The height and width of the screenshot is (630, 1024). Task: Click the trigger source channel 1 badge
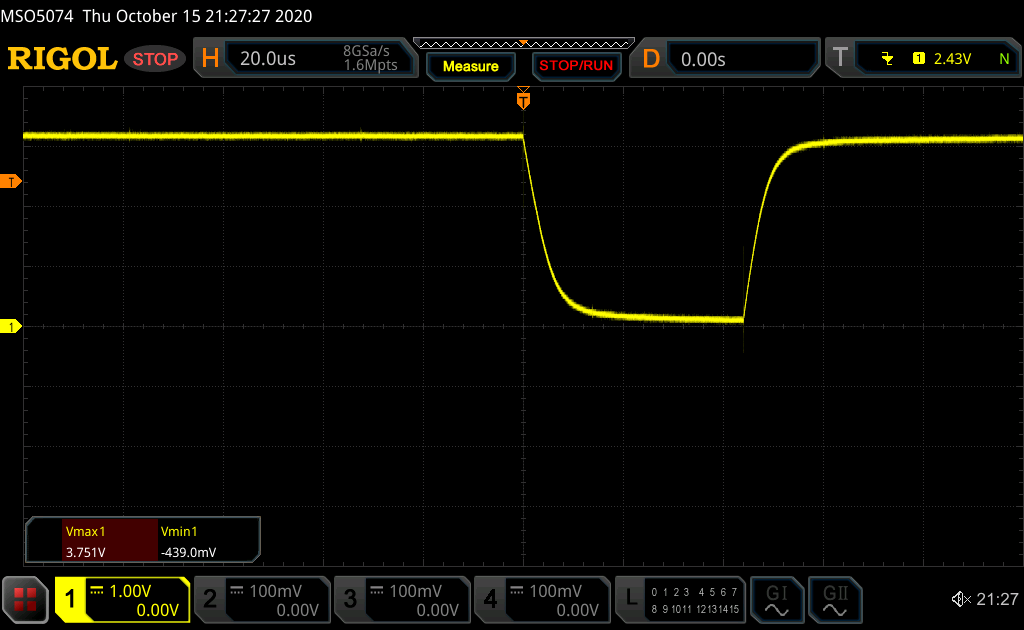(918, 59)
